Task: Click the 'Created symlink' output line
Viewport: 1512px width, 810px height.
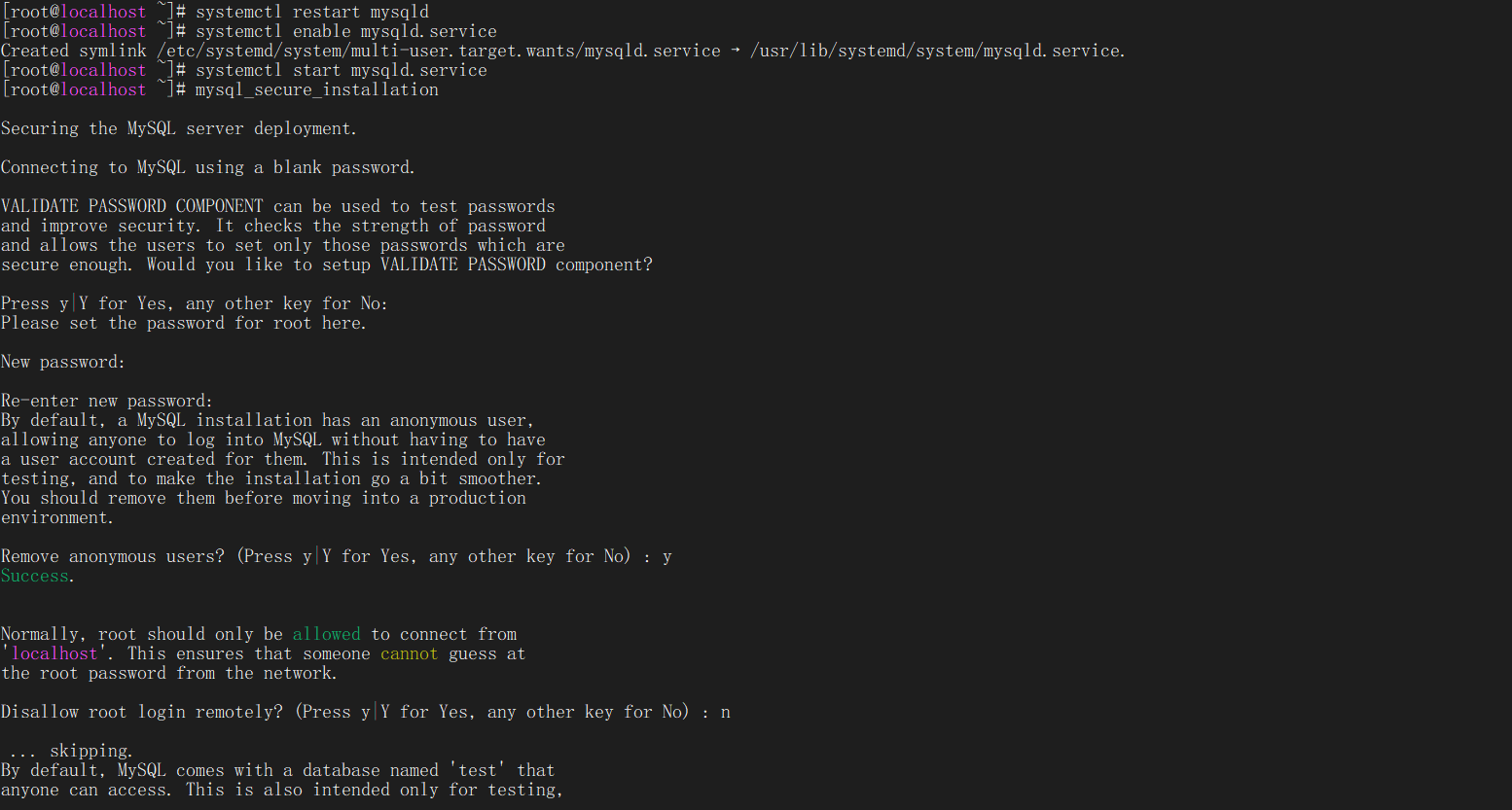Action: (562, 51)
